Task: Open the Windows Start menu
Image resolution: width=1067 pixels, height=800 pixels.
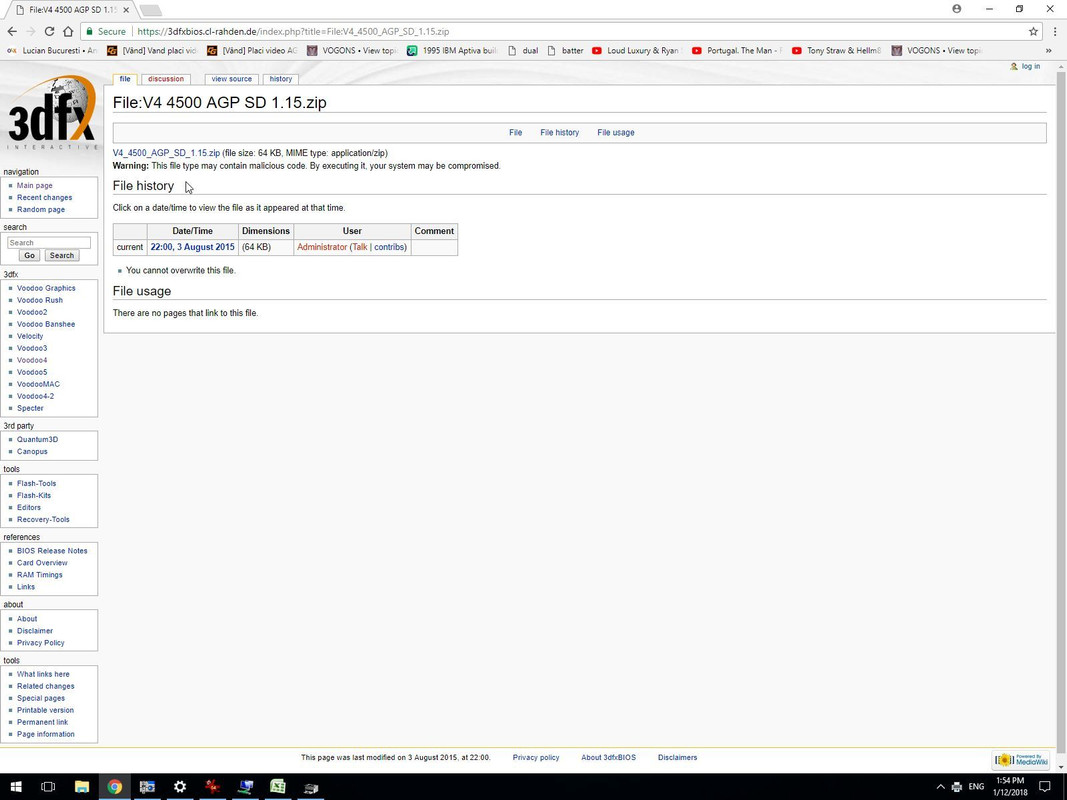Action: pyautogui.click(x=15, y=786)
